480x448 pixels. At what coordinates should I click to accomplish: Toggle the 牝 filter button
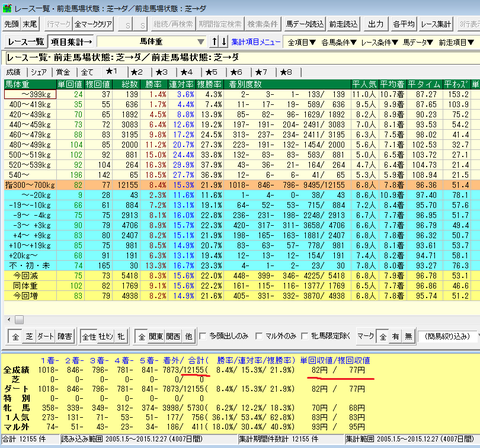121,337
